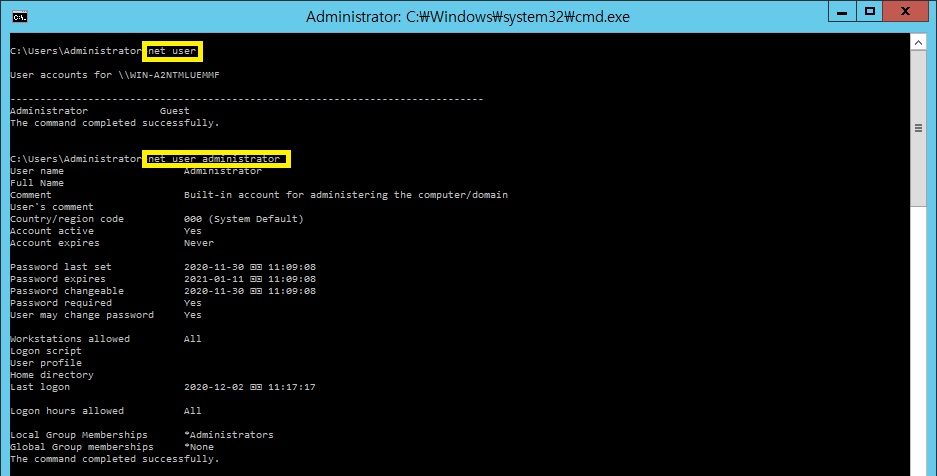This screenshot has width=937, height=476.
Task: Click the 'User accounts for \\WIN-A2NTMLUEMMF' line
Action: coord(115,75)
